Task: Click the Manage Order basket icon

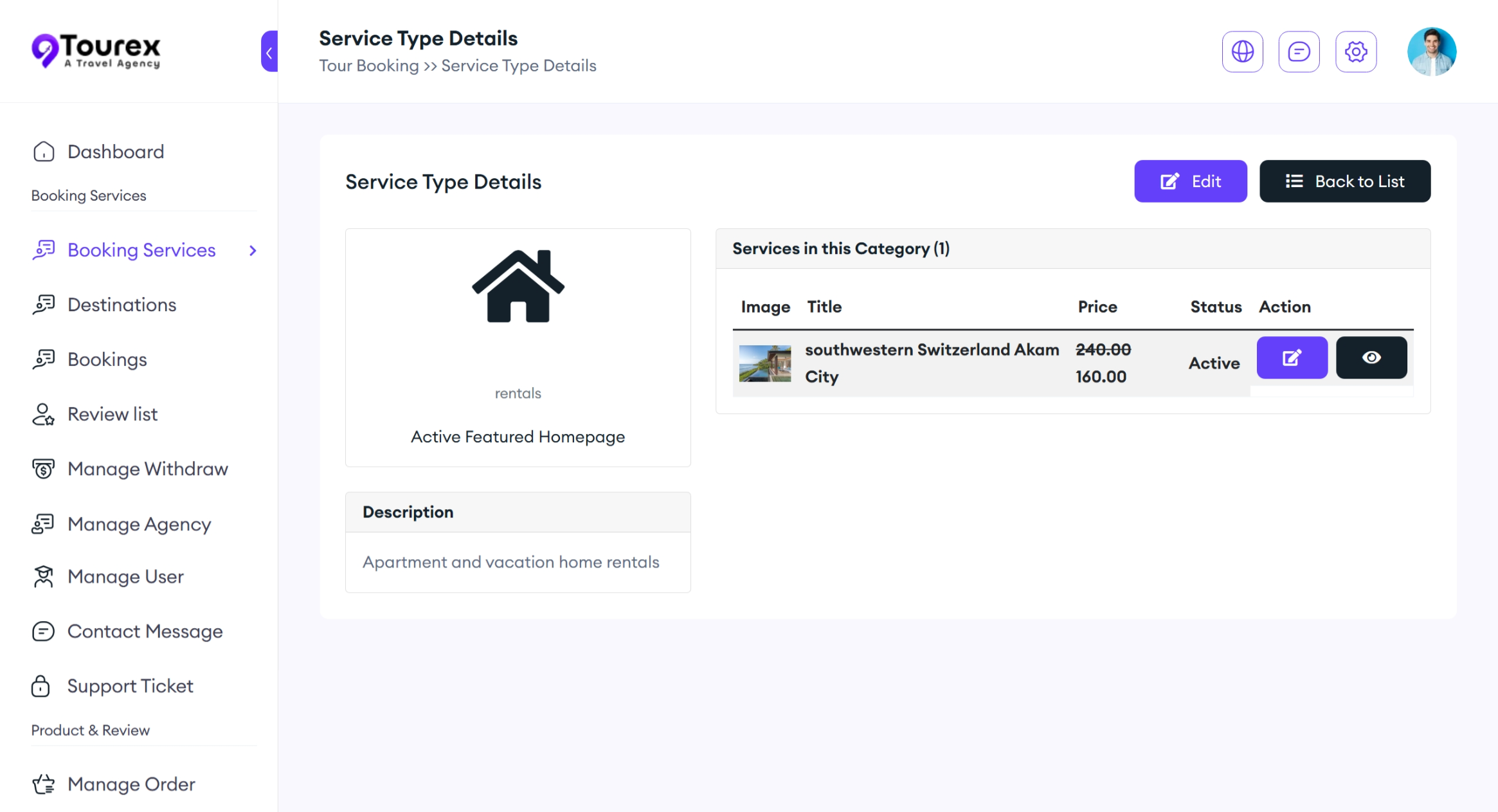Action: (44, 784)
